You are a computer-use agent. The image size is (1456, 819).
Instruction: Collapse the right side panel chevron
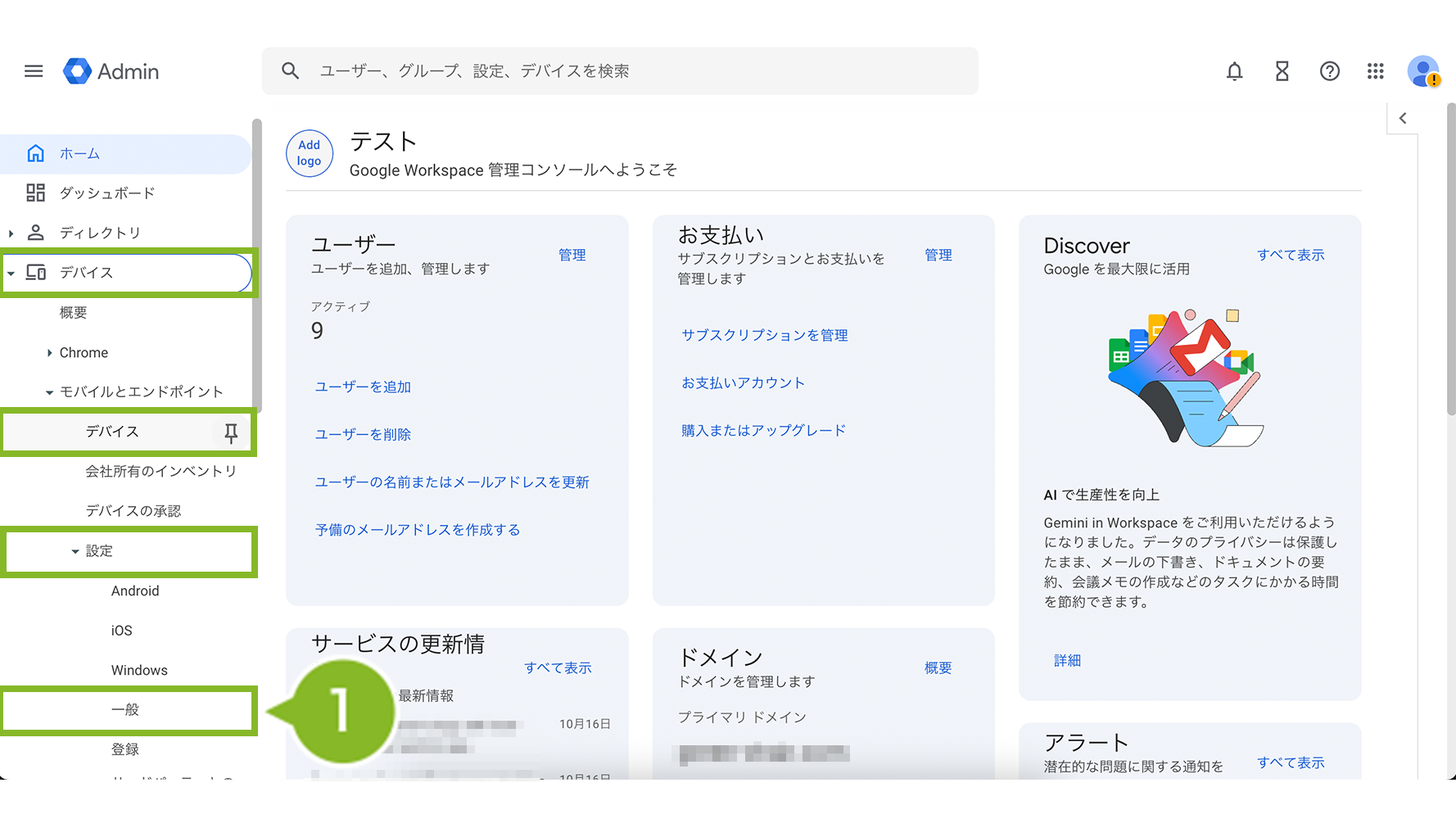point(1403,118)
